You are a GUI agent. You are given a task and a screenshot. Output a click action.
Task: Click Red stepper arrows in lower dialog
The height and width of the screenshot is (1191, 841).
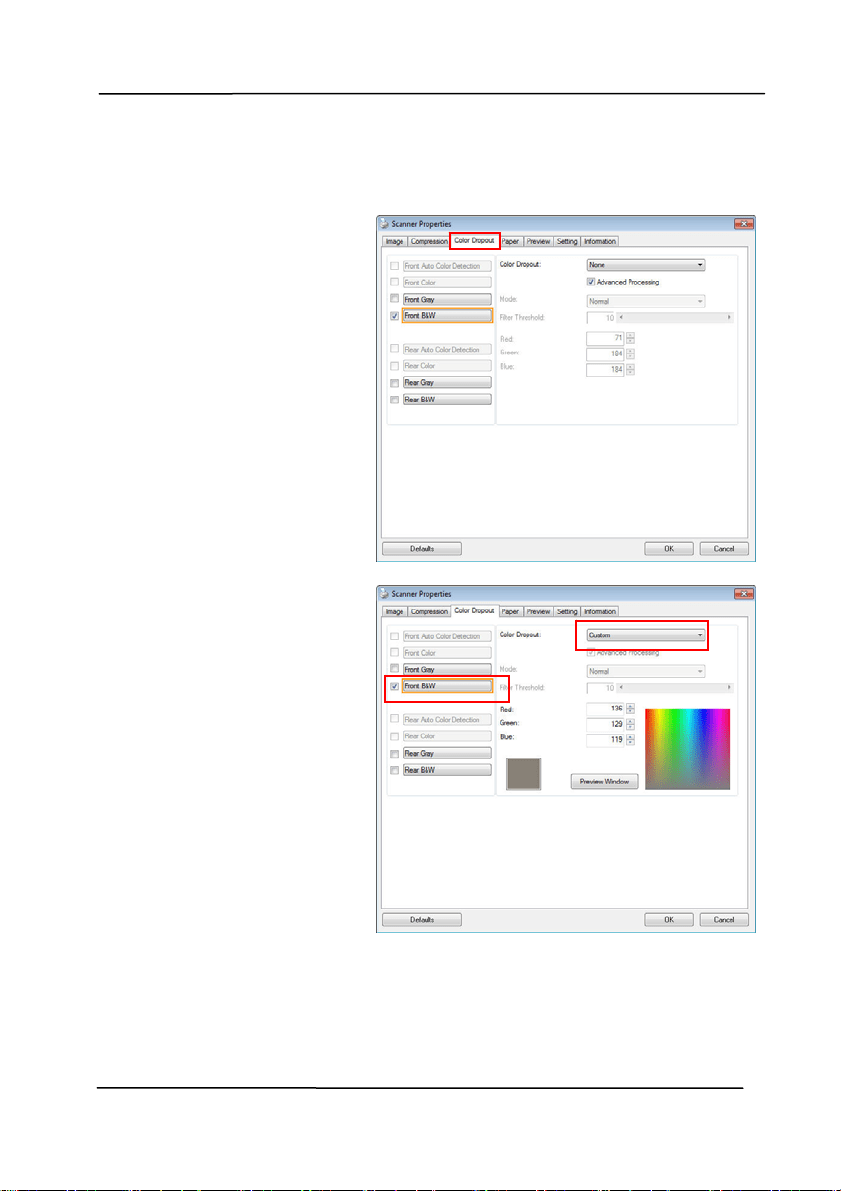[631, 709]
